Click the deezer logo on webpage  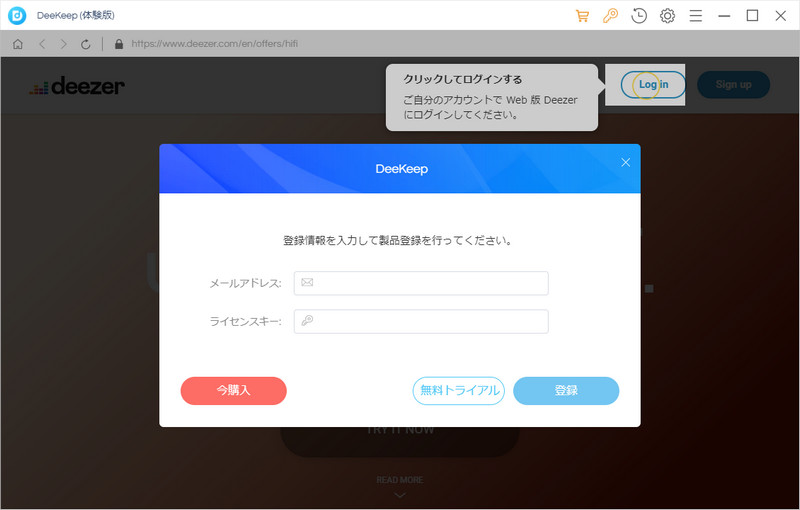click(x=77, y=86)
